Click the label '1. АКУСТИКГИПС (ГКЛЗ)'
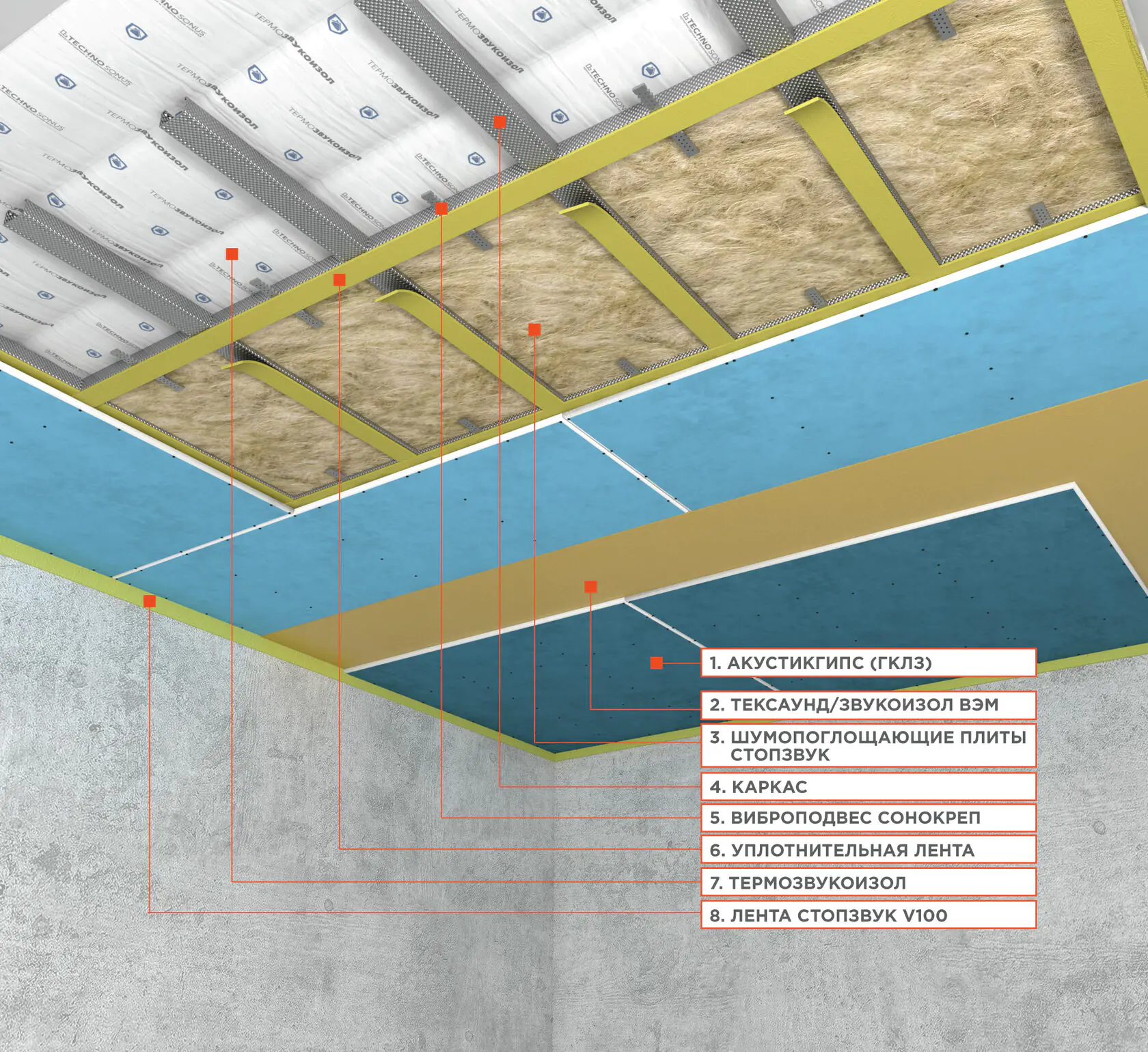 [869, 663]
